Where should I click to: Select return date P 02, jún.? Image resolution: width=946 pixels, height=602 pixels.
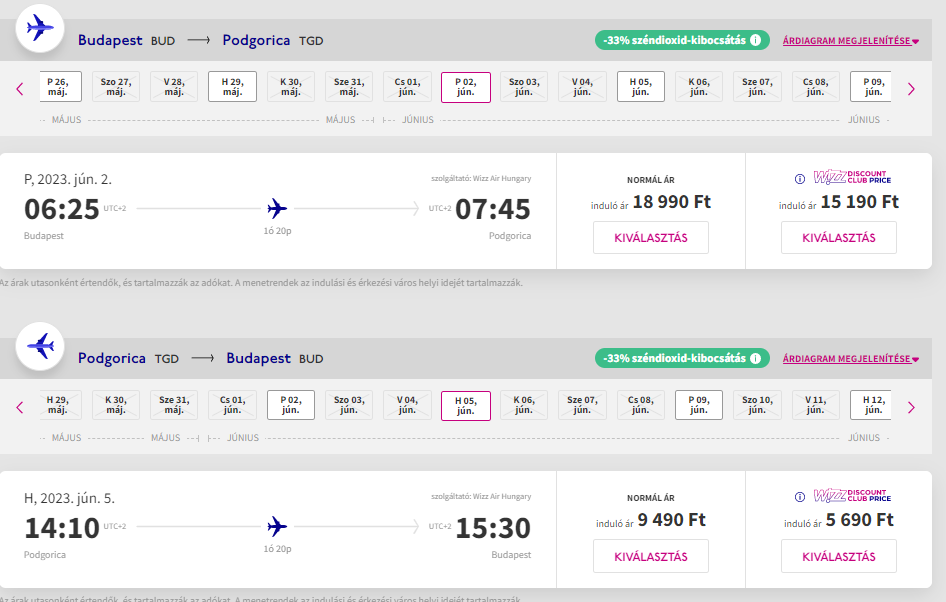[291, 405]
